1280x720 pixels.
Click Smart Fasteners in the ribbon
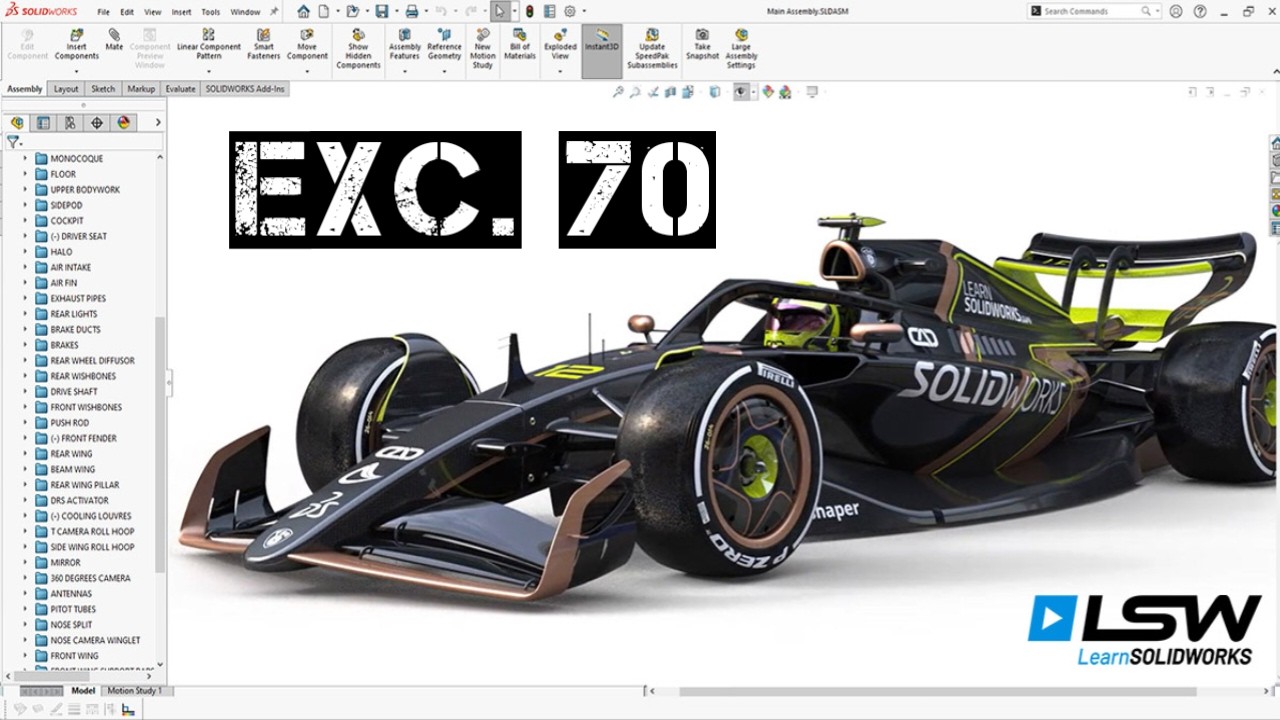click(x=264, y=45)
